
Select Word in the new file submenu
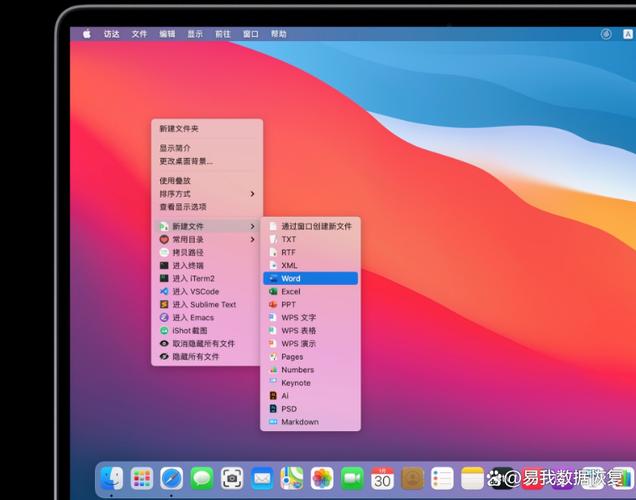291,279
